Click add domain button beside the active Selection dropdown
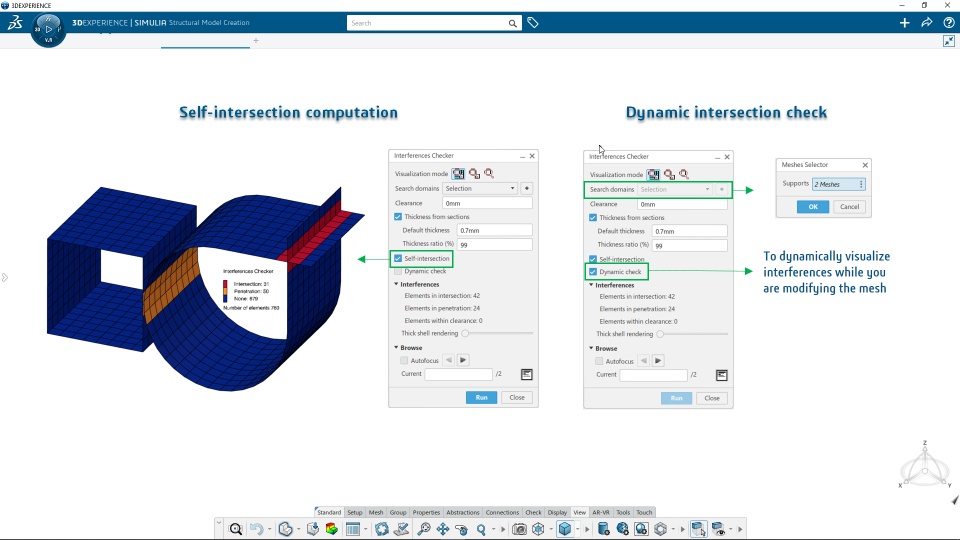This screenshot has height=540, width=960. tap(527, 189)
